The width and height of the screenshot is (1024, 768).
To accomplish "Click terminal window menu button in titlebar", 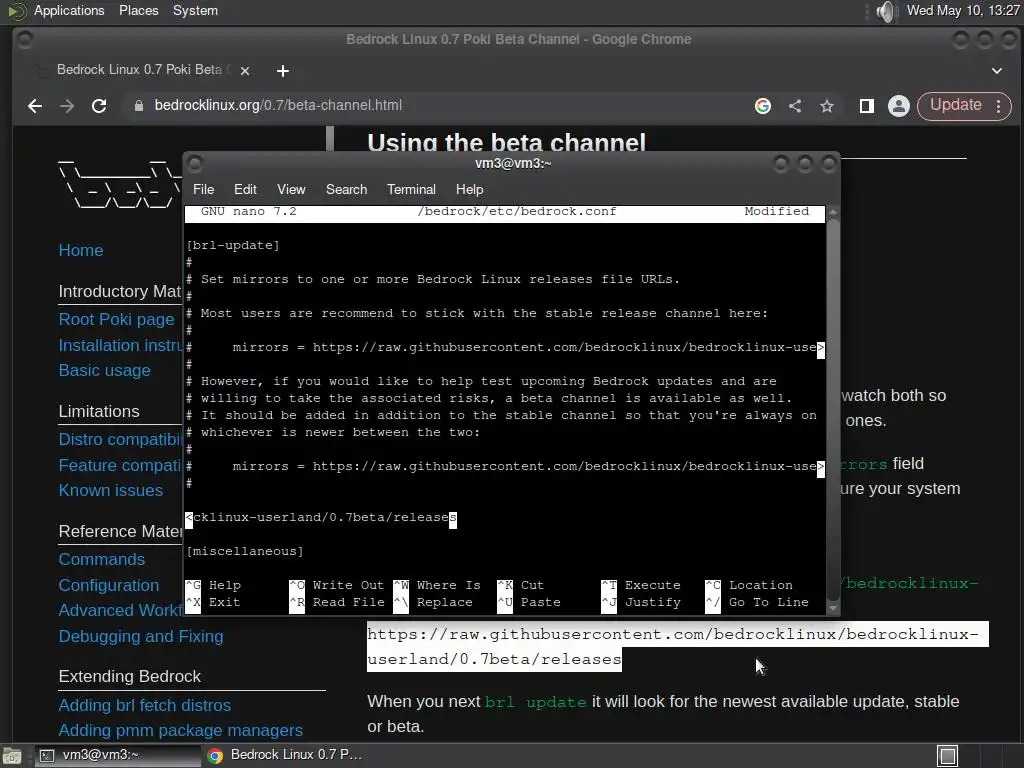I will point(195,163).
